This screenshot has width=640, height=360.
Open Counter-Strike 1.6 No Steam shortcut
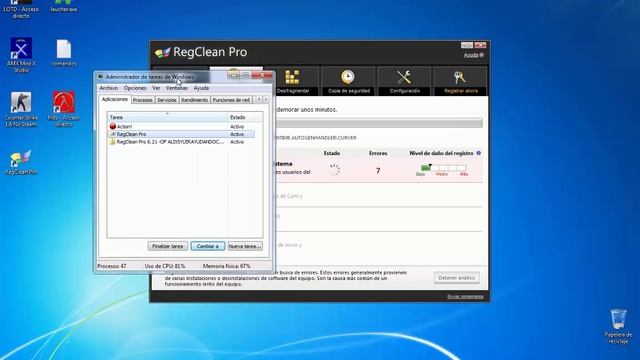[x=21, y=109]
